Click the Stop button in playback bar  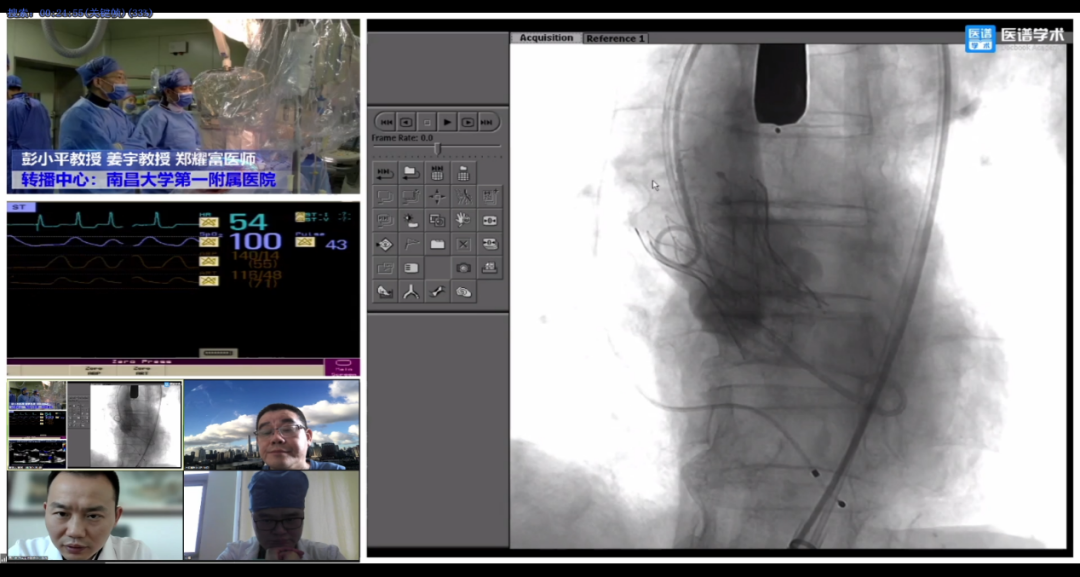427,122
